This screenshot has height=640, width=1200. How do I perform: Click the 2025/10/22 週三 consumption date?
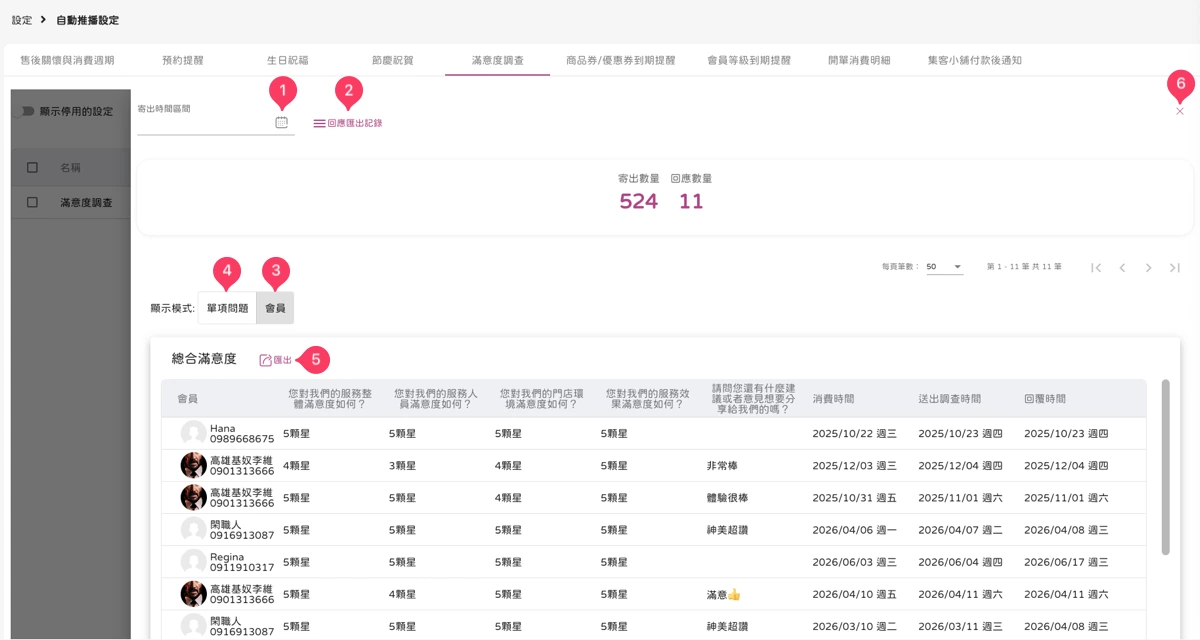point(854,434)
